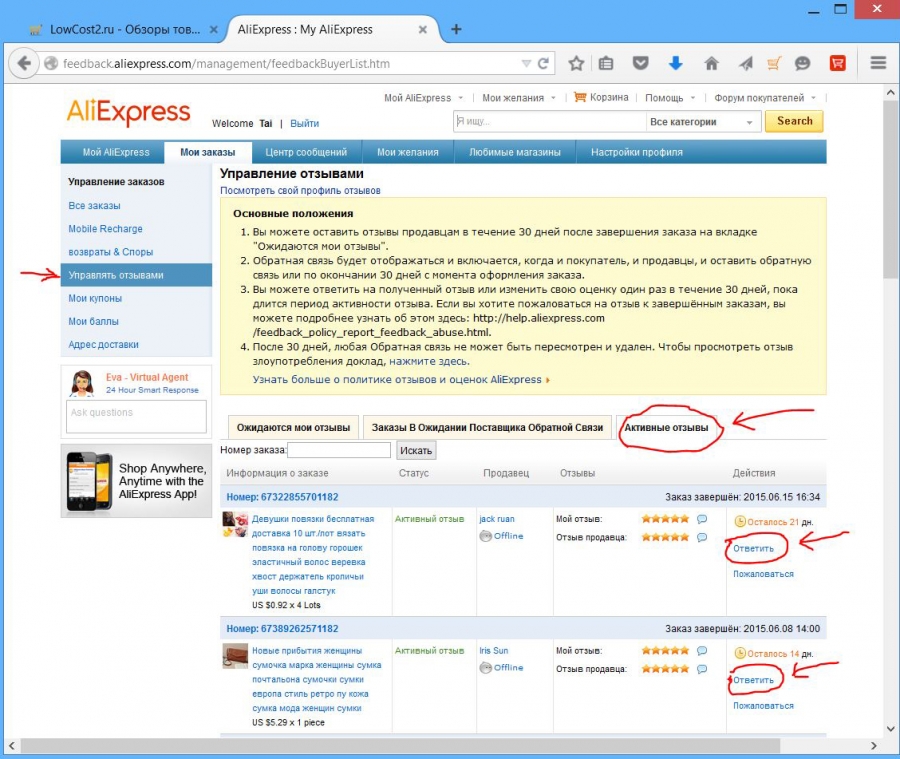This screenshot has width=900, height=759.
Task: Click the AliExpress App phone banner
Action: (x=136, y=481)
